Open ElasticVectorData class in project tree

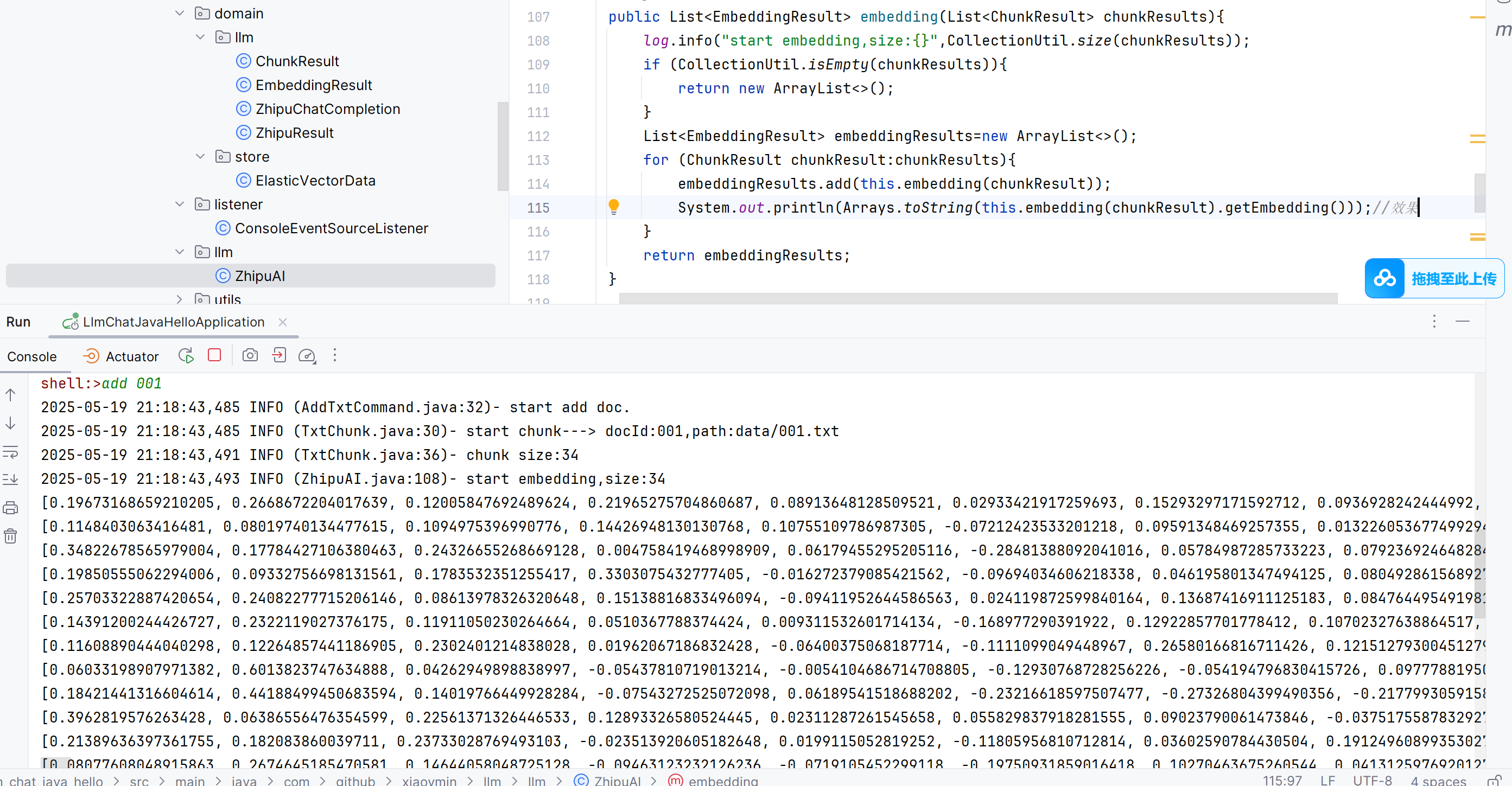tap(315, 181)
